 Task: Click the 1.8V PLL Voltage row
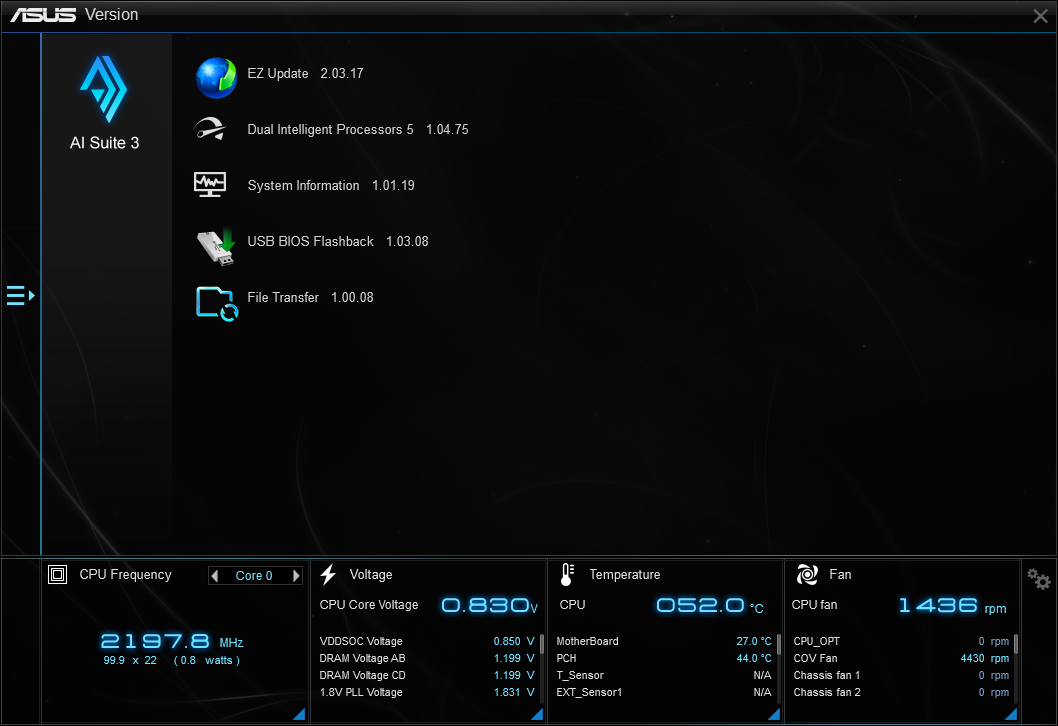426,692
